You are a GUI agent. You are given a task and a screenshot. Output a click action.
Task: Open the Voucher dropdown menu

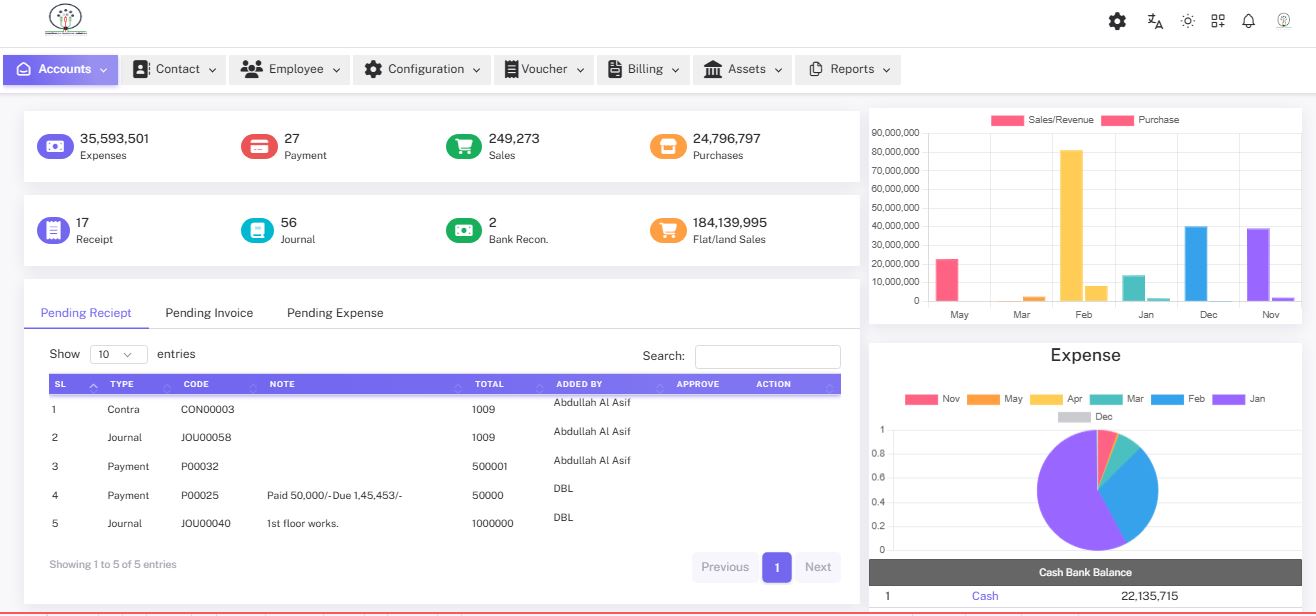click(544, 69)
